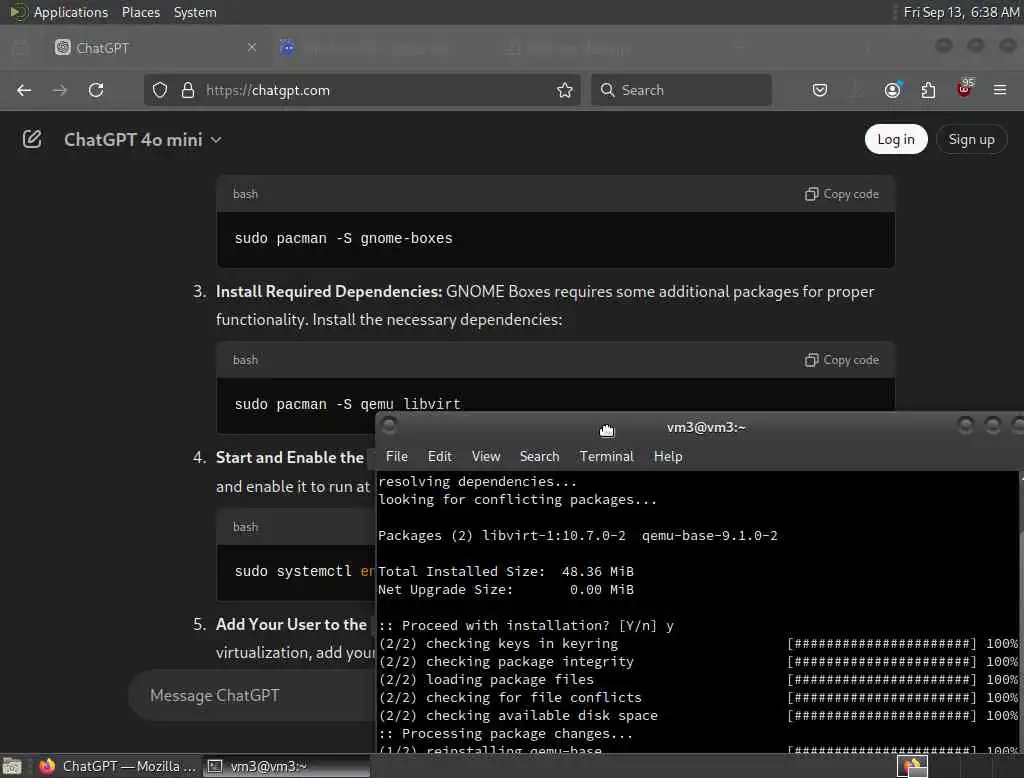The width and height of the screenshot is (1024, 778).
Task: Open the Firefox hamburger menu
Action: pyautogui.click(x=1000, y=90)
